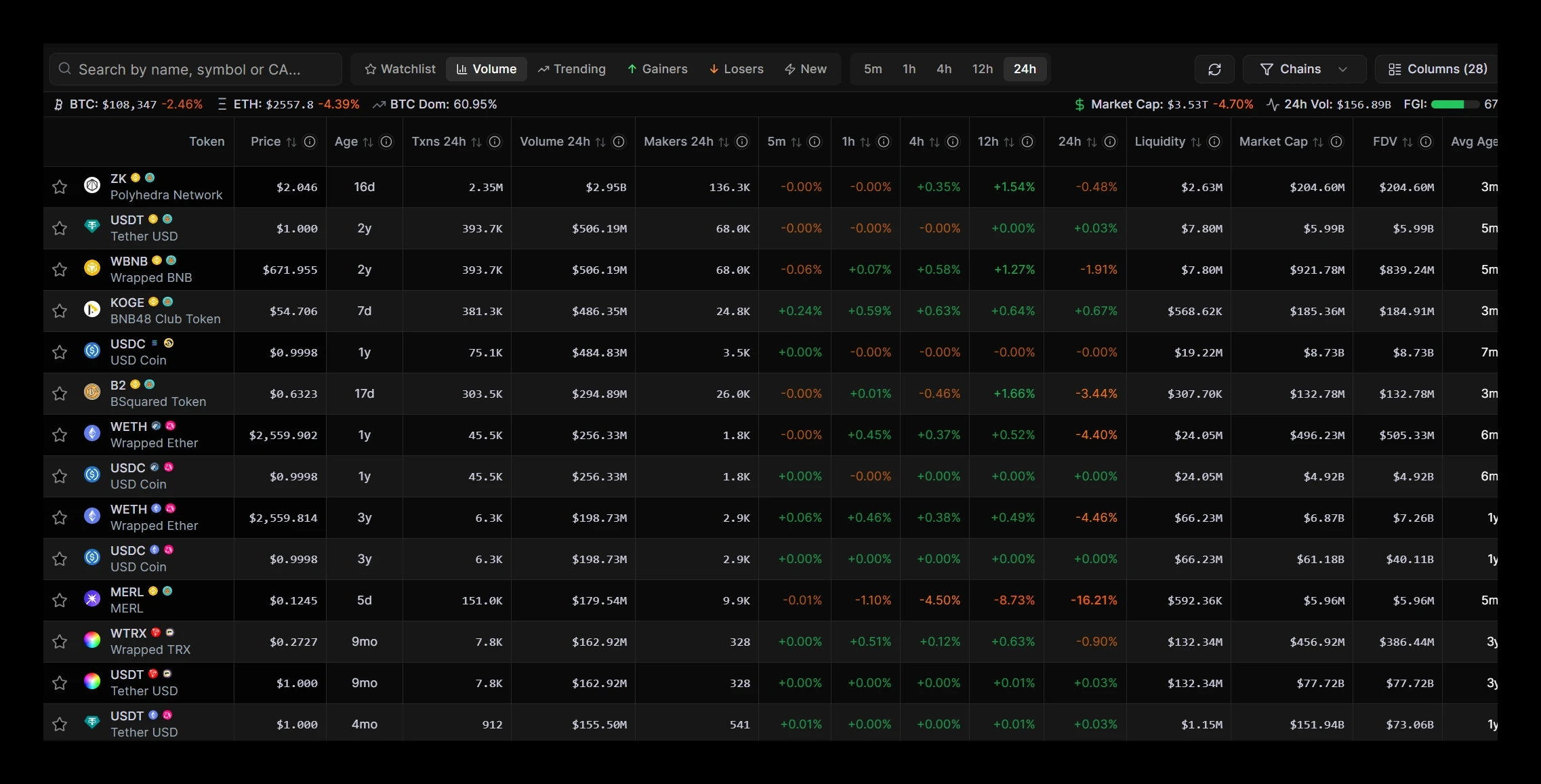
Task: Select the 1h timeframe
Action: pyautogui.click(x=909, y=69)
